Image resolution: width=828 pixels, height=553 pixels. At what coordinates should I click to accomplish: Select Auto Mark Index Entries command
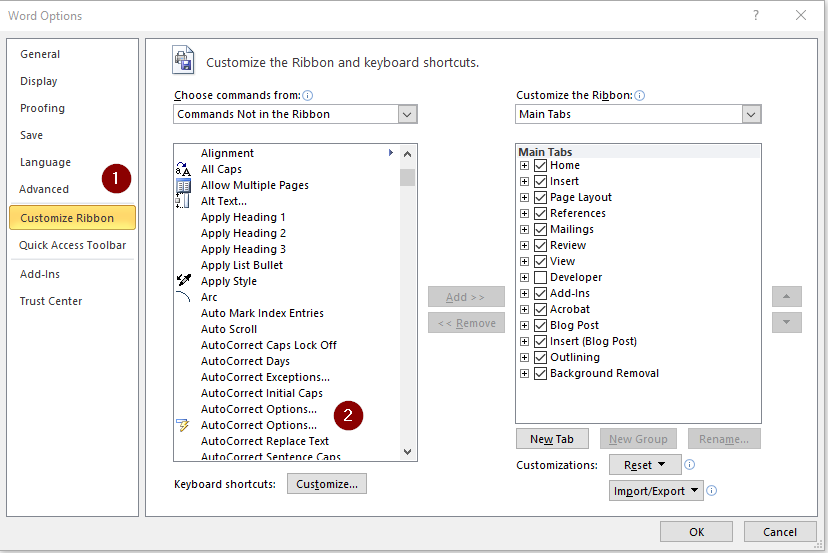pos(262,313)
